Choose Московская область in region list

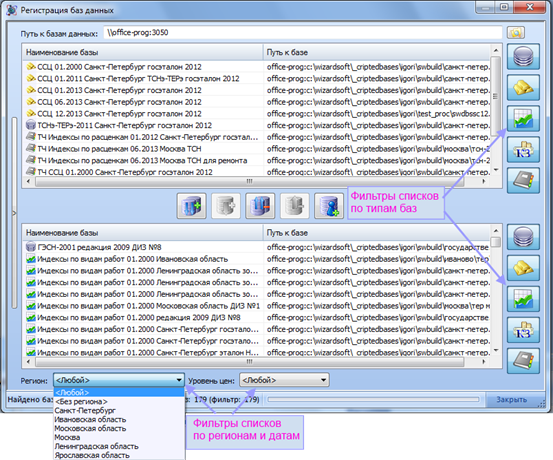(x=119, y=428)
